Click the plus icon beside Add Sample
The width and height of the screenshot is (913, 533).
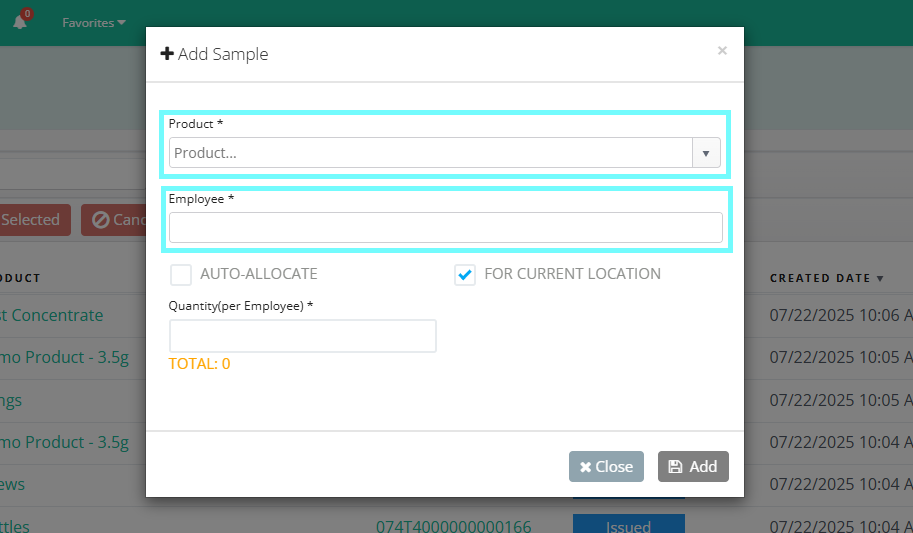(167, 54)
